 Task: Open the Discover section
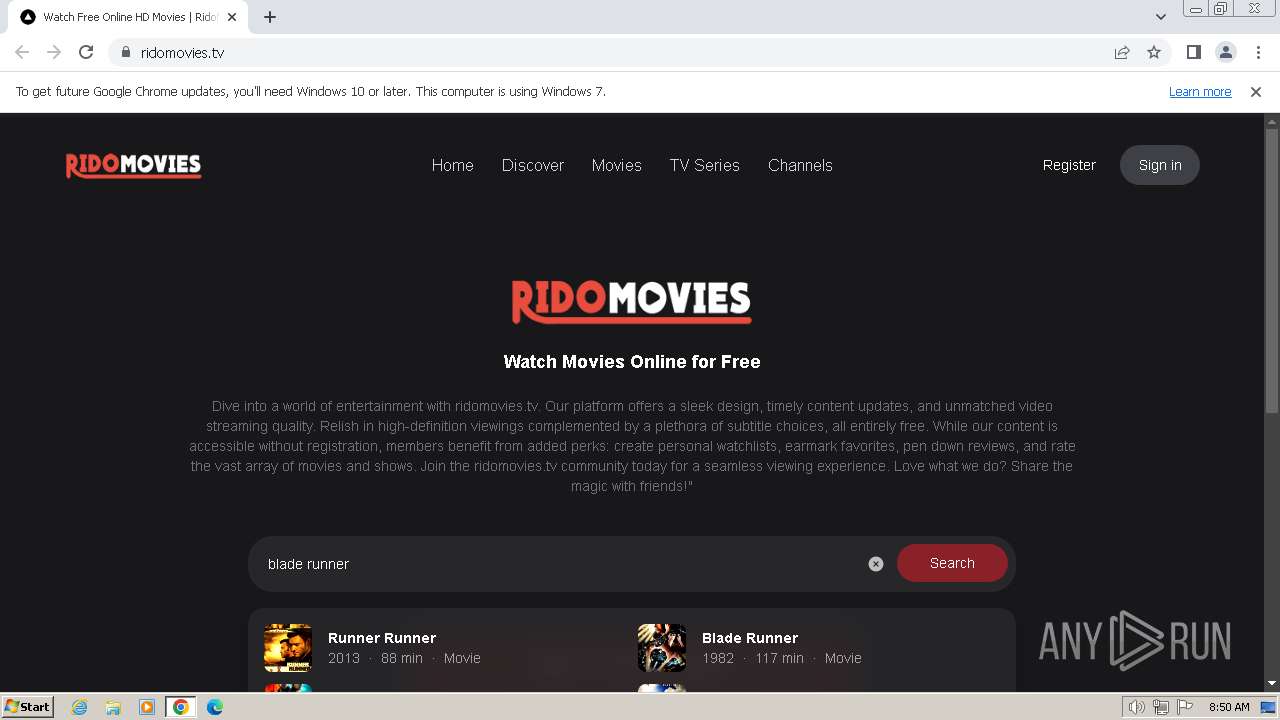[533, 165]
